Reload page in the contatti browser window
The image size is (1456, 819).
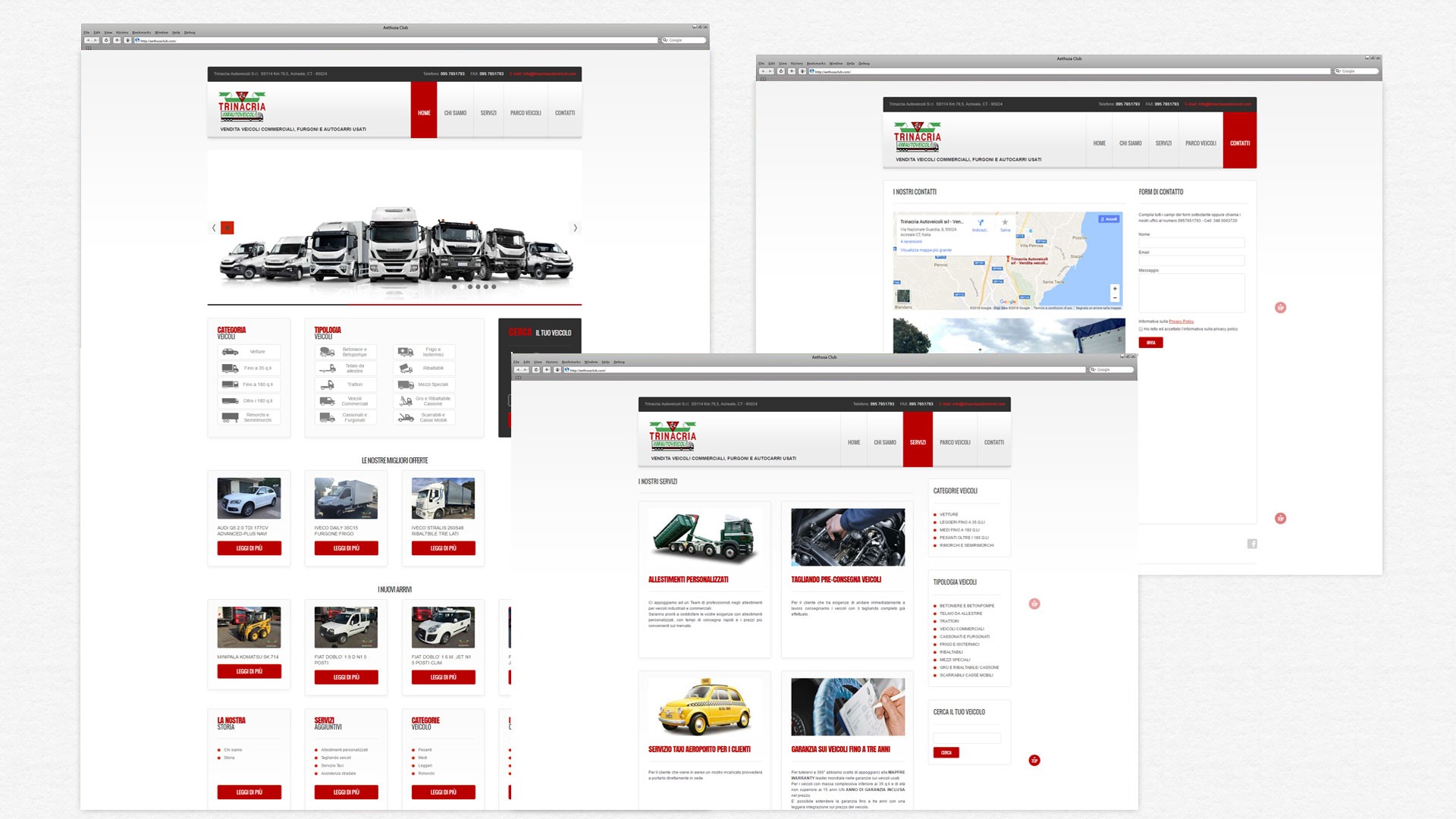(781, 71)
